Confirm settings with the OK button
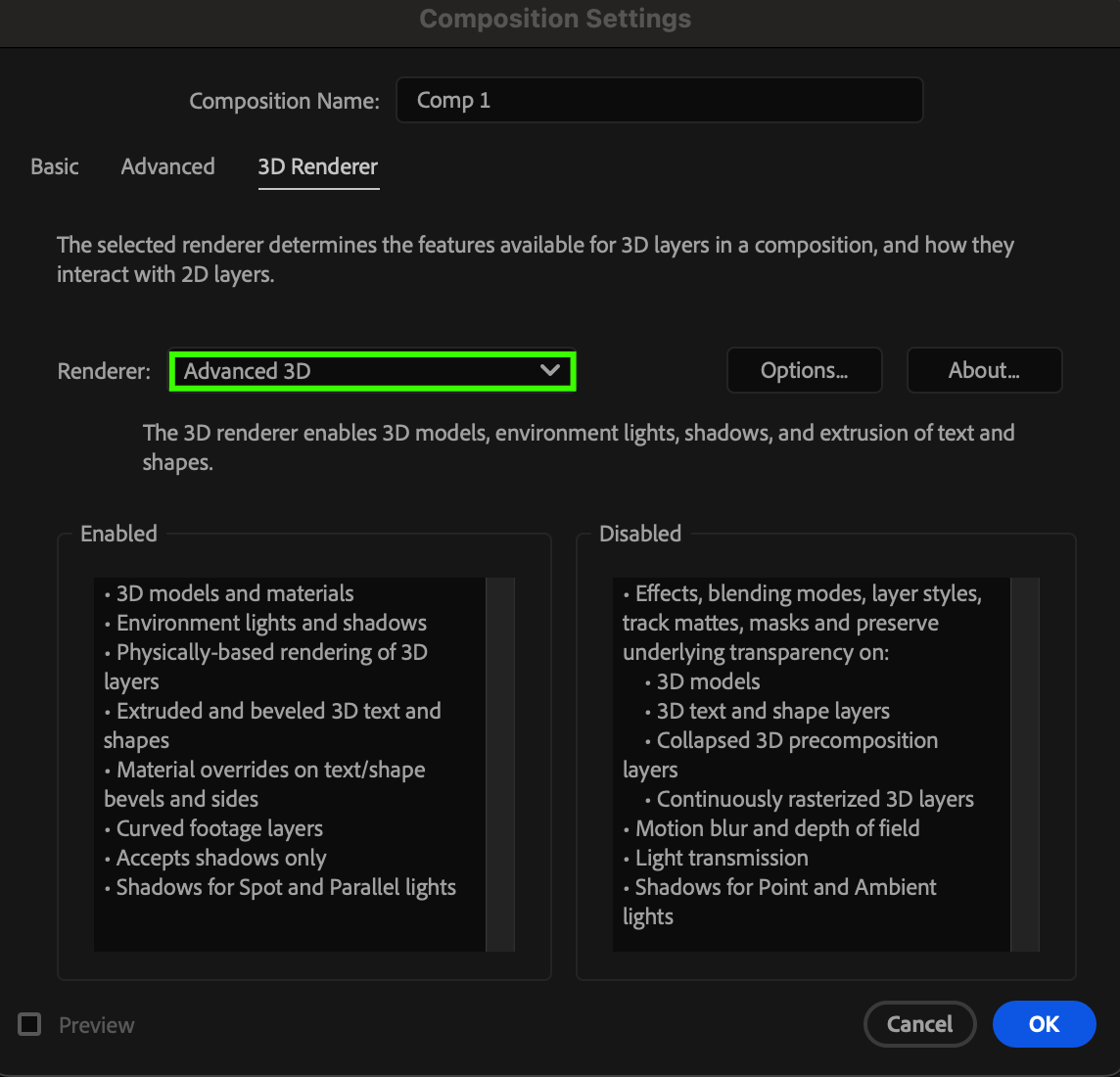 tap(1044, 1024)
